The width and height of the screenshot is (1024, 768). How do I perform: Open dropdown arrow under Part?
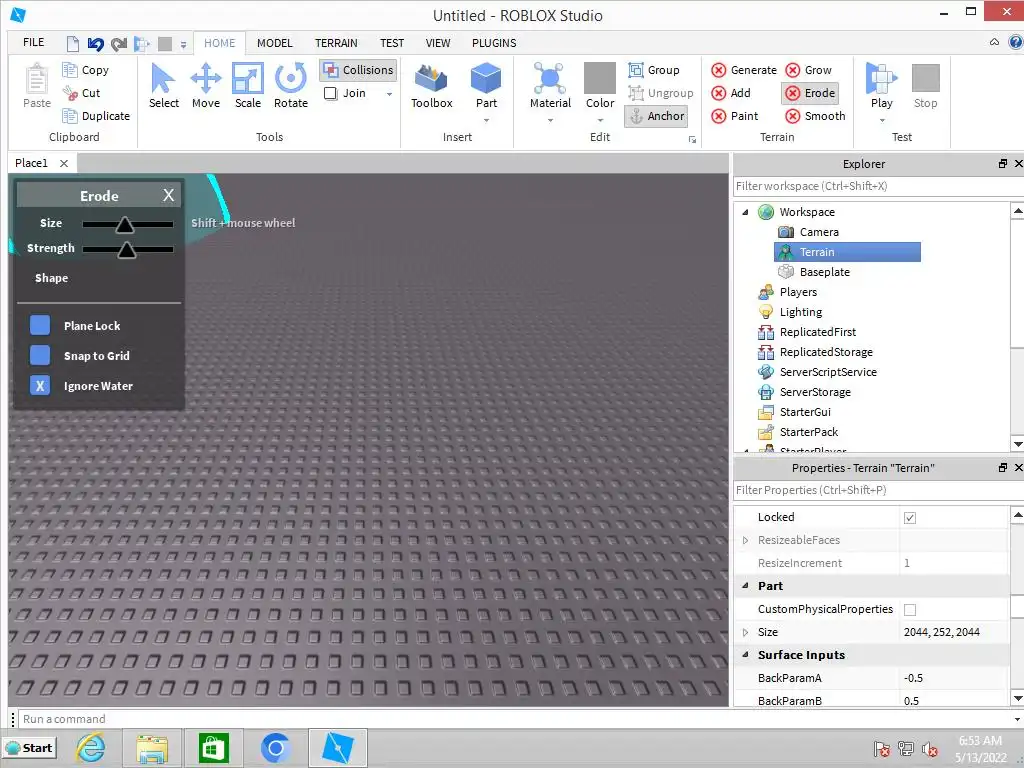coord(486,120)
